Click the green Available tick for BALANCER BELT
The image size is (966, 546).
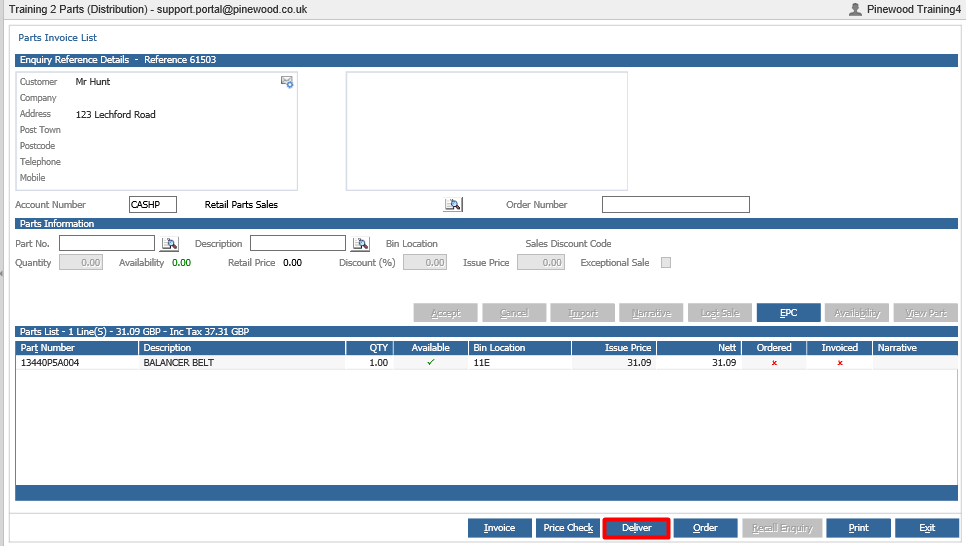click(x=431, y=362)
